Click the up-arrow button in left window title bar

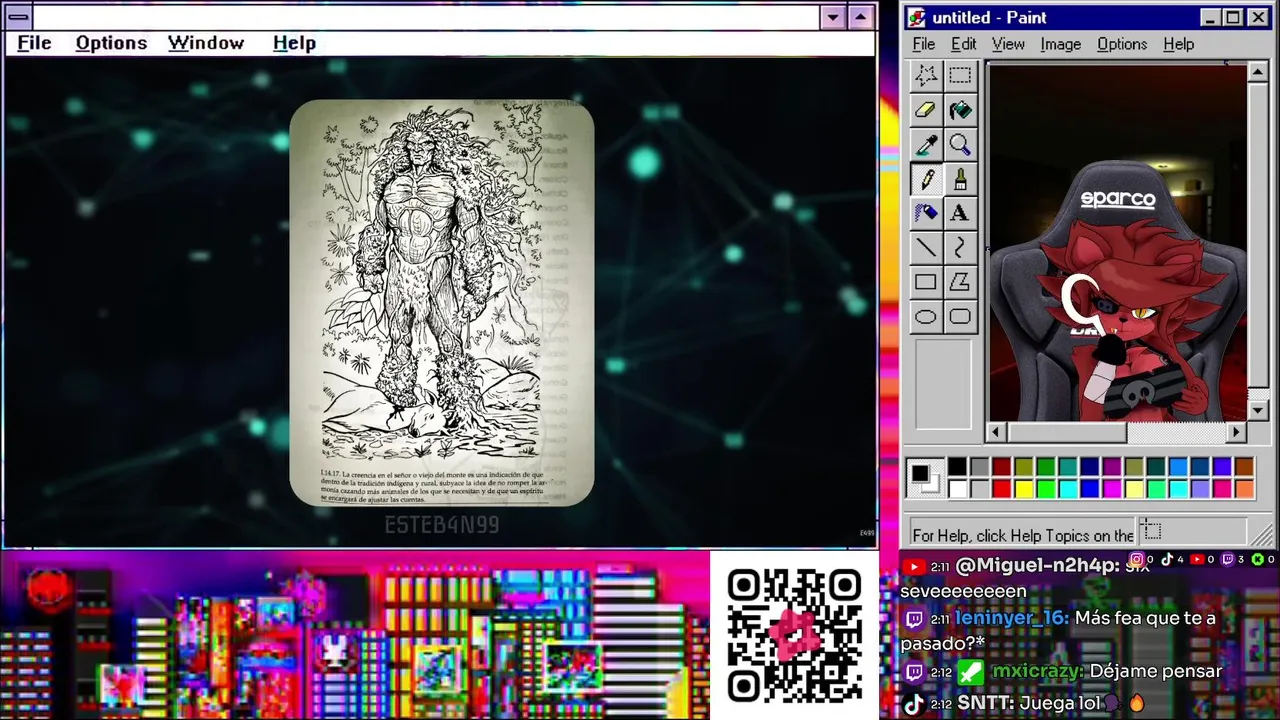click(861, 17)
